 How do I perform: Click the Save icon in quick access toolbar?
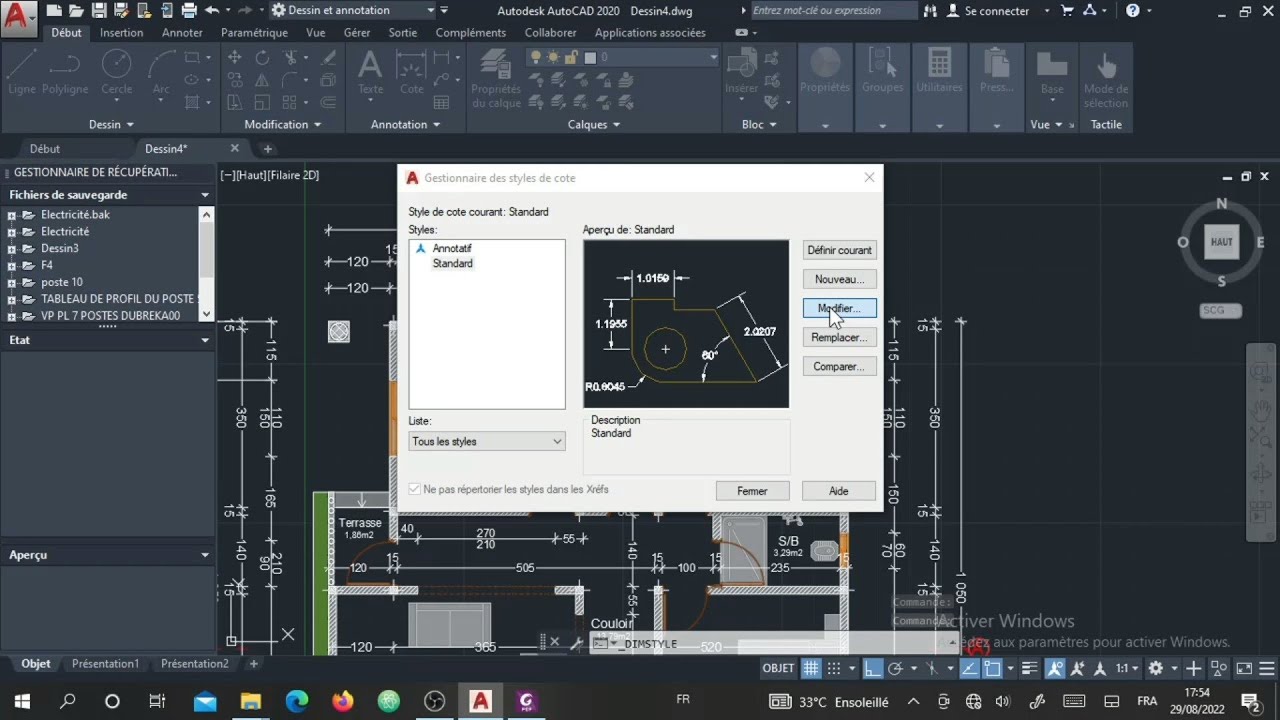[x=99, y=11]
